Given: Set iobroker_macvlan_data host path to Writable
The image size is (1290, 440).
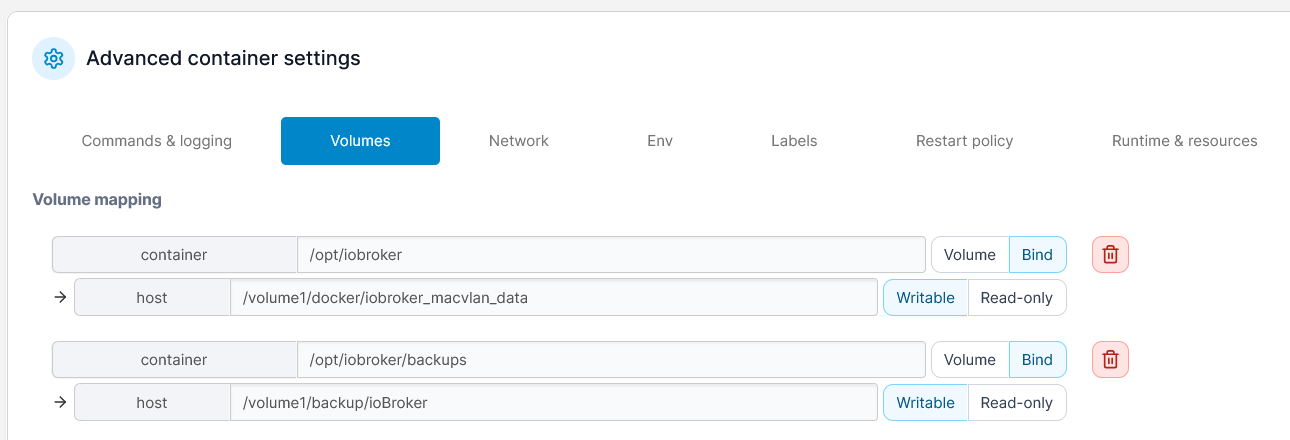Looking at the screenshot, I should coord(925,298).
